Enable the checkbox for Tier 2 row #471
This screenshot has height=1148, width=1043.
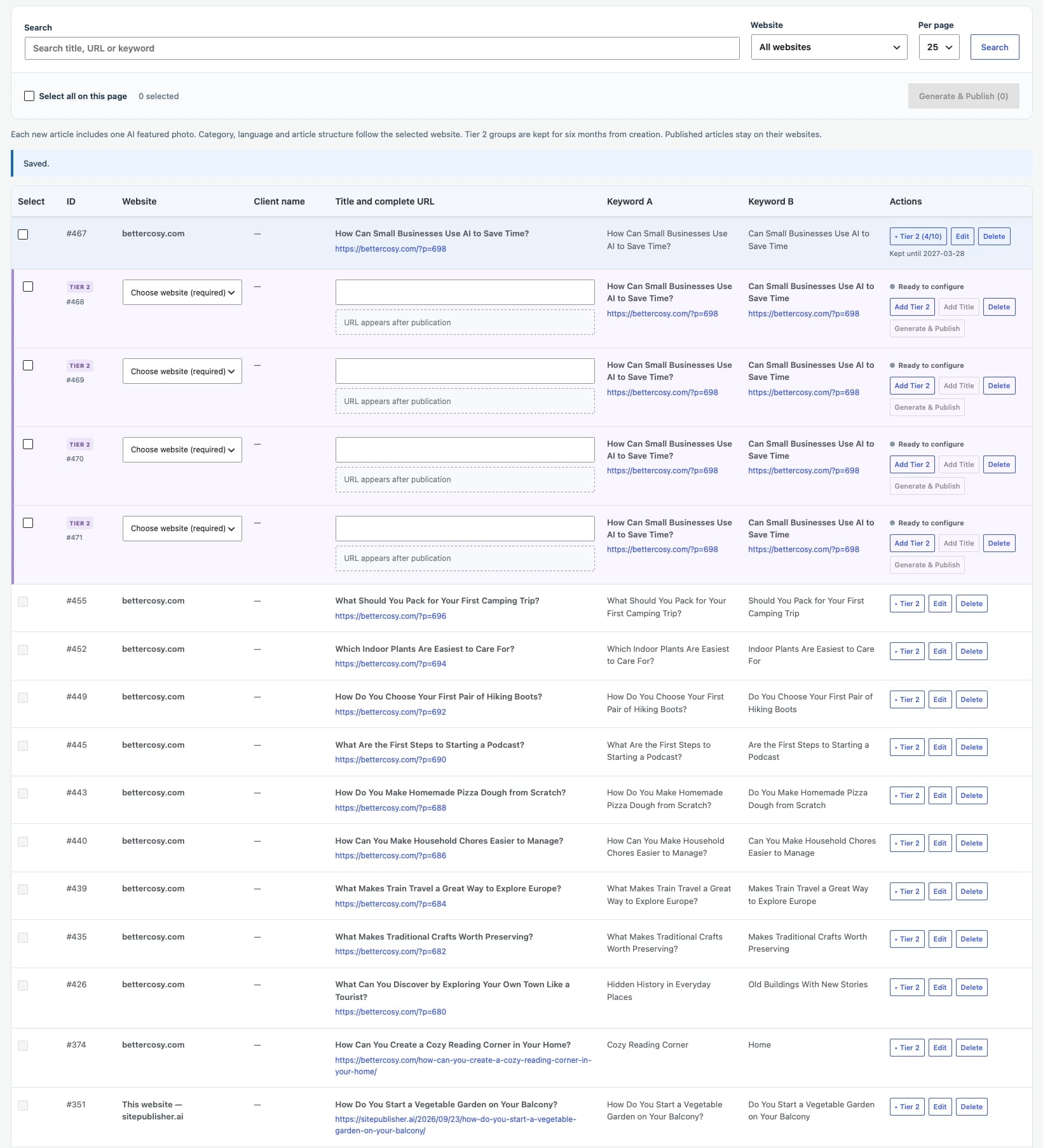(x=28, y=523)
